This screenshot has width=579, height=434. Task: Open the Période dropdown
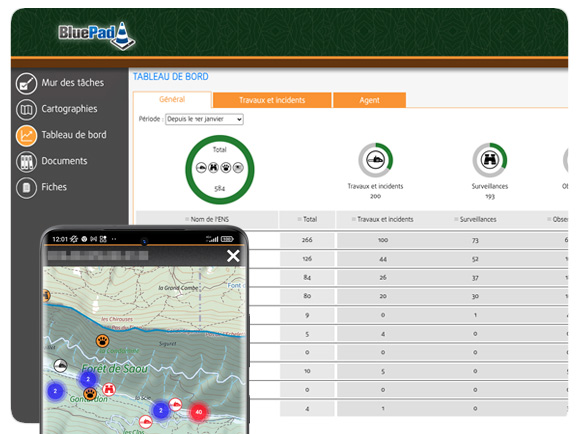click(x=204, y=119)
